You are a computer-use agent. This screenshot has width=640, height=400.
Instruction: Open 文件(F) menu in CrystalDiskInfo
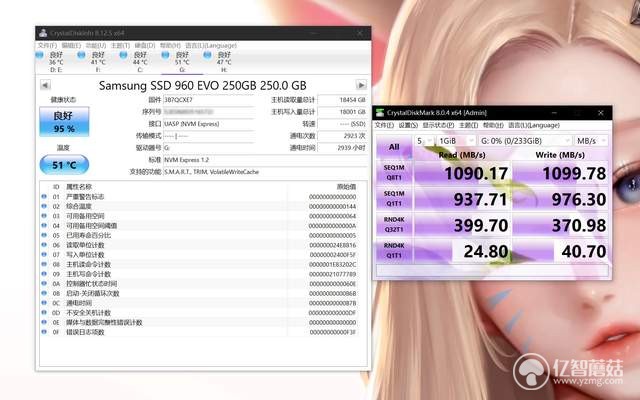click(47, 45)
